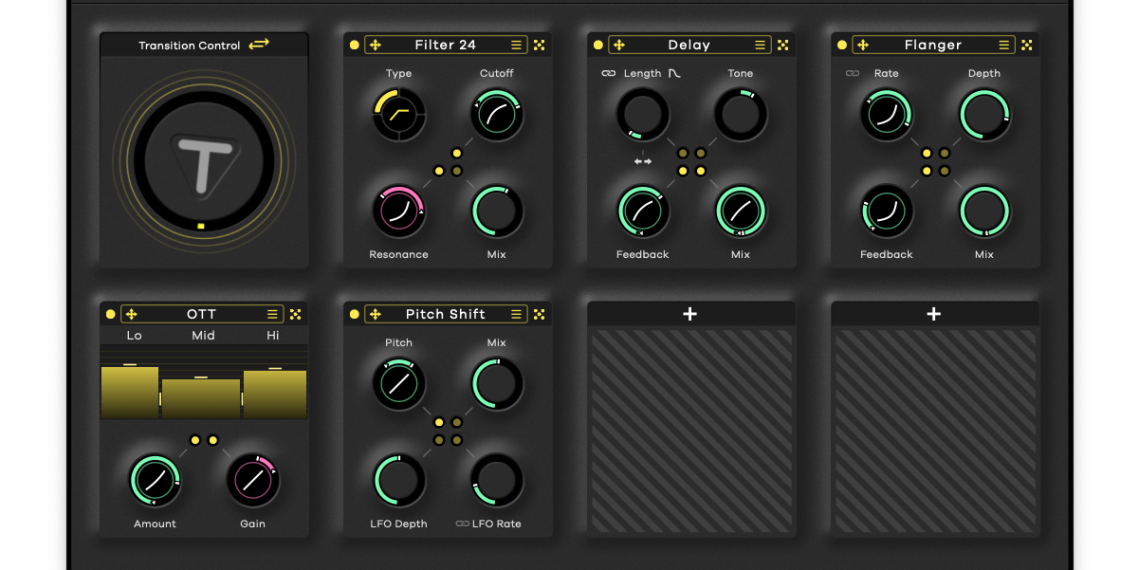Click the large Transition Control T dial
This screenshot has width=1139, height=570.
click(204, 162)
